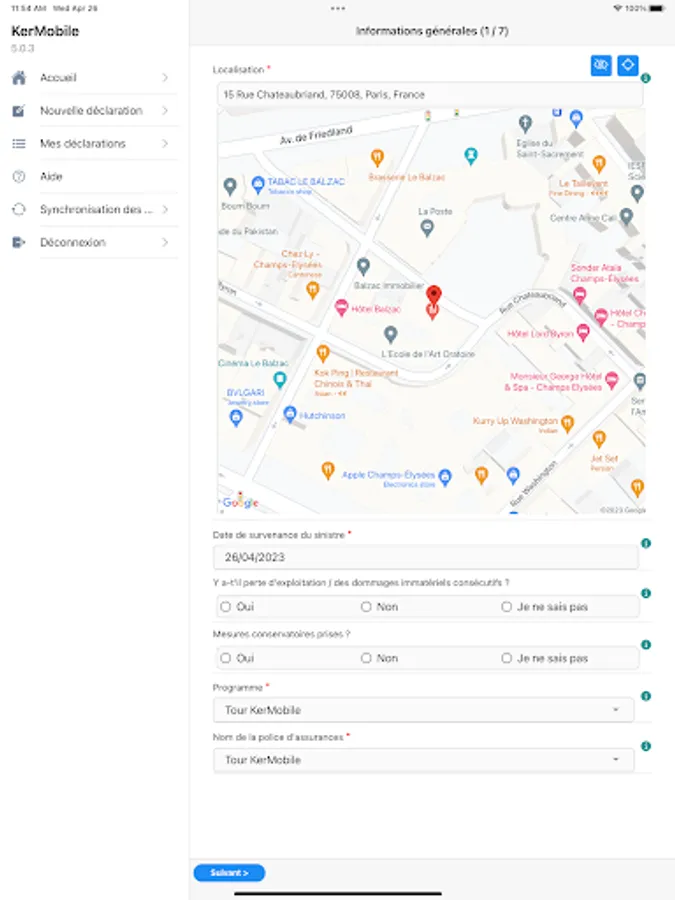Open Synchronisation des... menu item
Screen dimensions: 675x900
pyautogui.click(x=95, y=210)
